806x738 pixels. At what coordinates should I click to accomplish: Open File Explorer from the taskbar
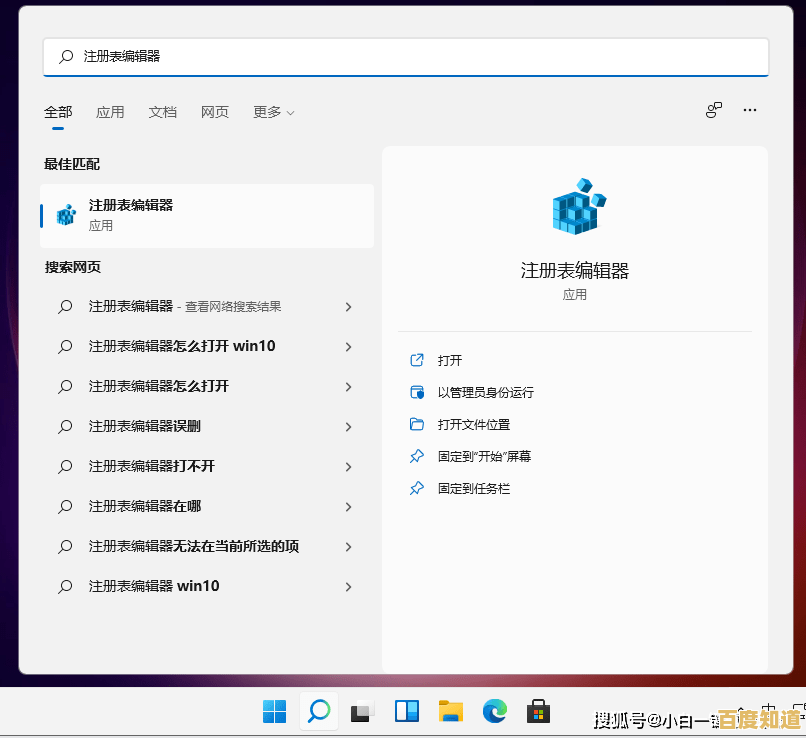[x=450, y=712]
